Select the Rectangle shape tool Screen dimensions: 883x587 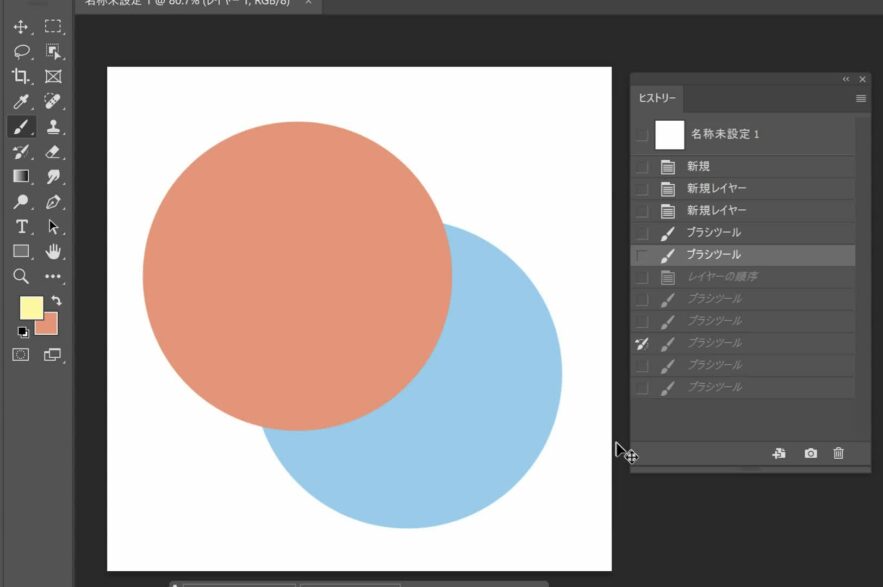(21, 251)
